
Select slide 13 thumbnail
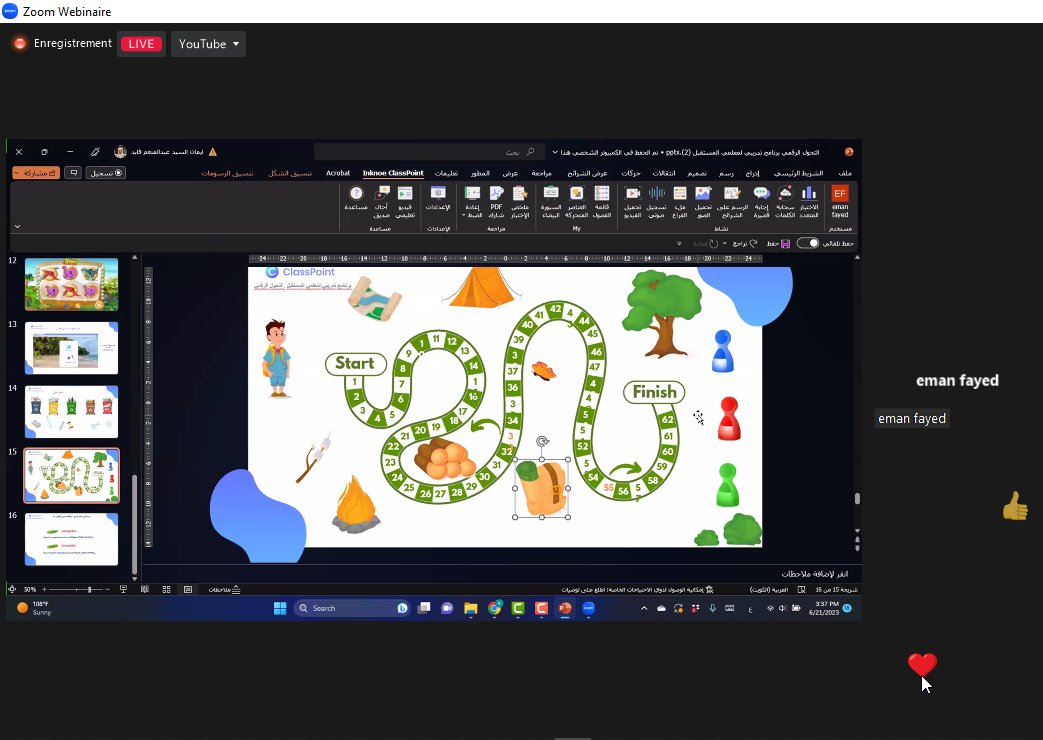pyautogui.click(x=71, y=348)
